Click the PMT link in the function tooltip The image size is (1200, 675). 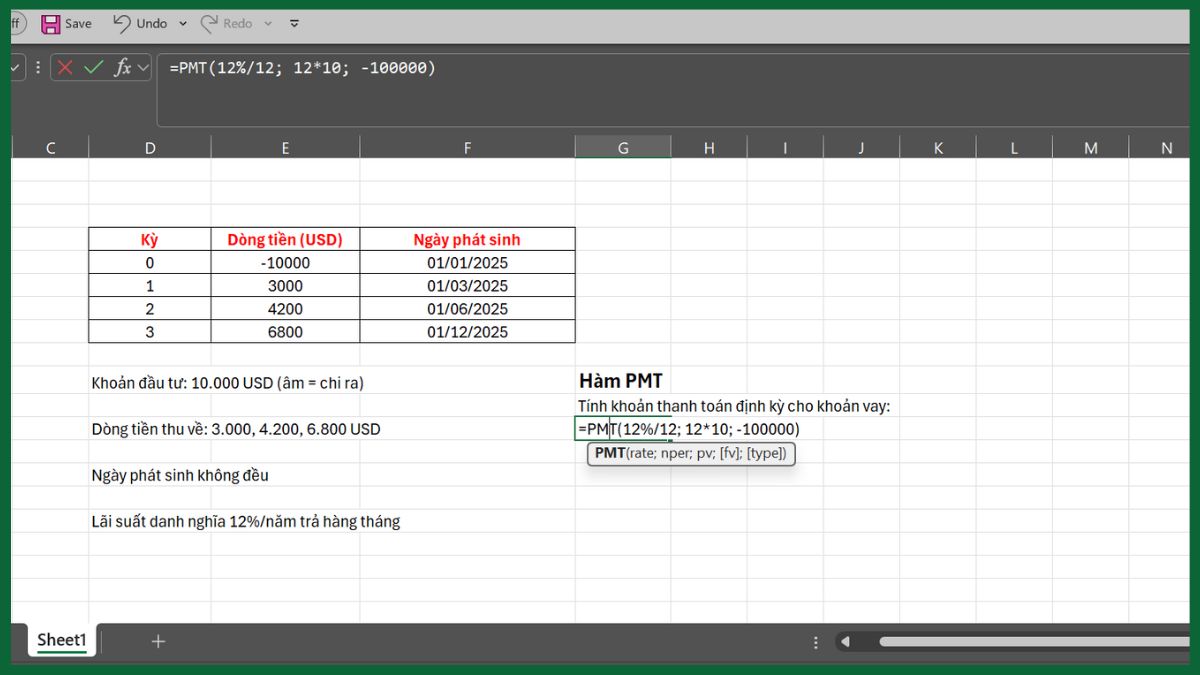click(613, 453)
